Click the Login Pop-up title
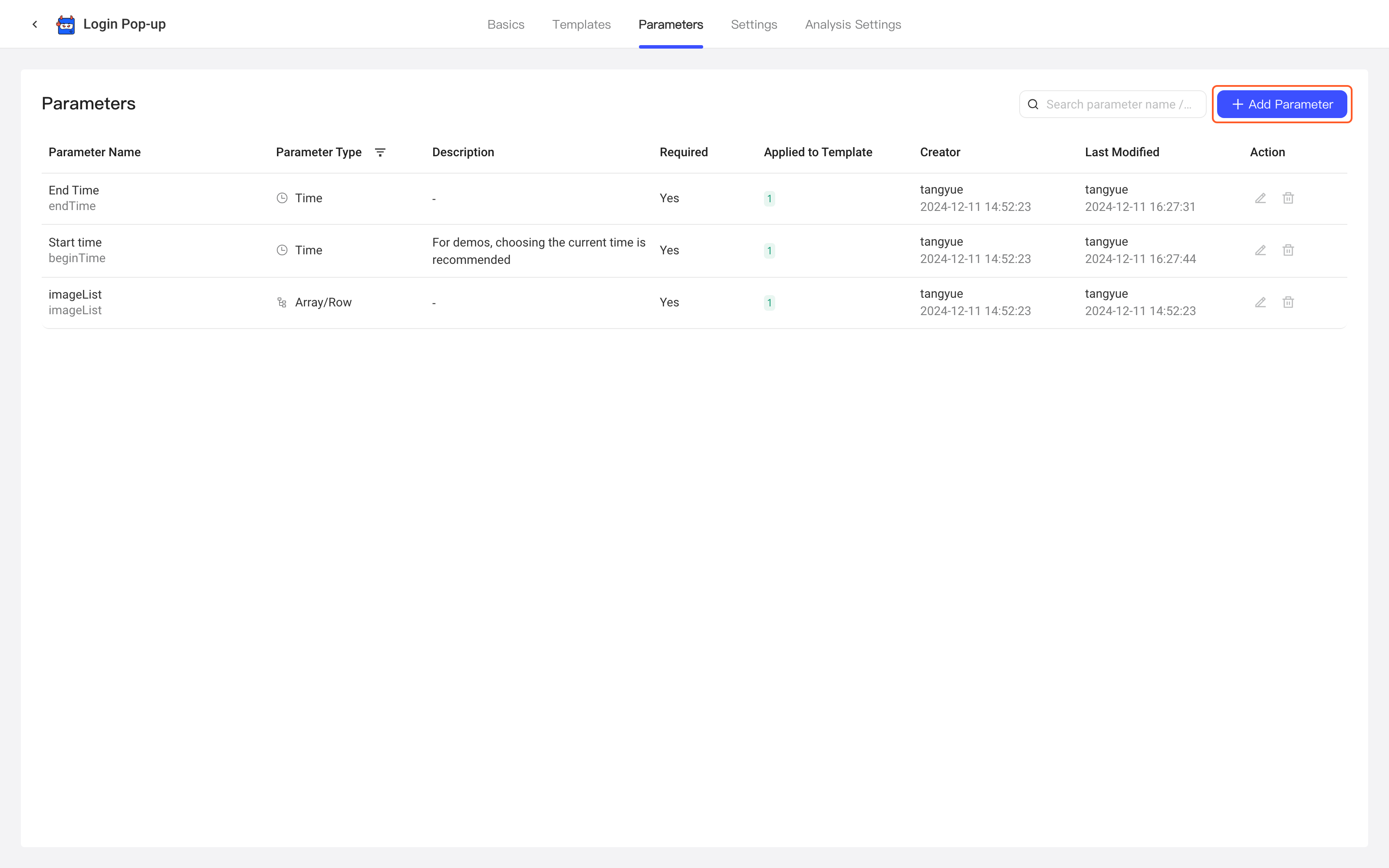The image size is (1389, 868). tap(125, 24)
